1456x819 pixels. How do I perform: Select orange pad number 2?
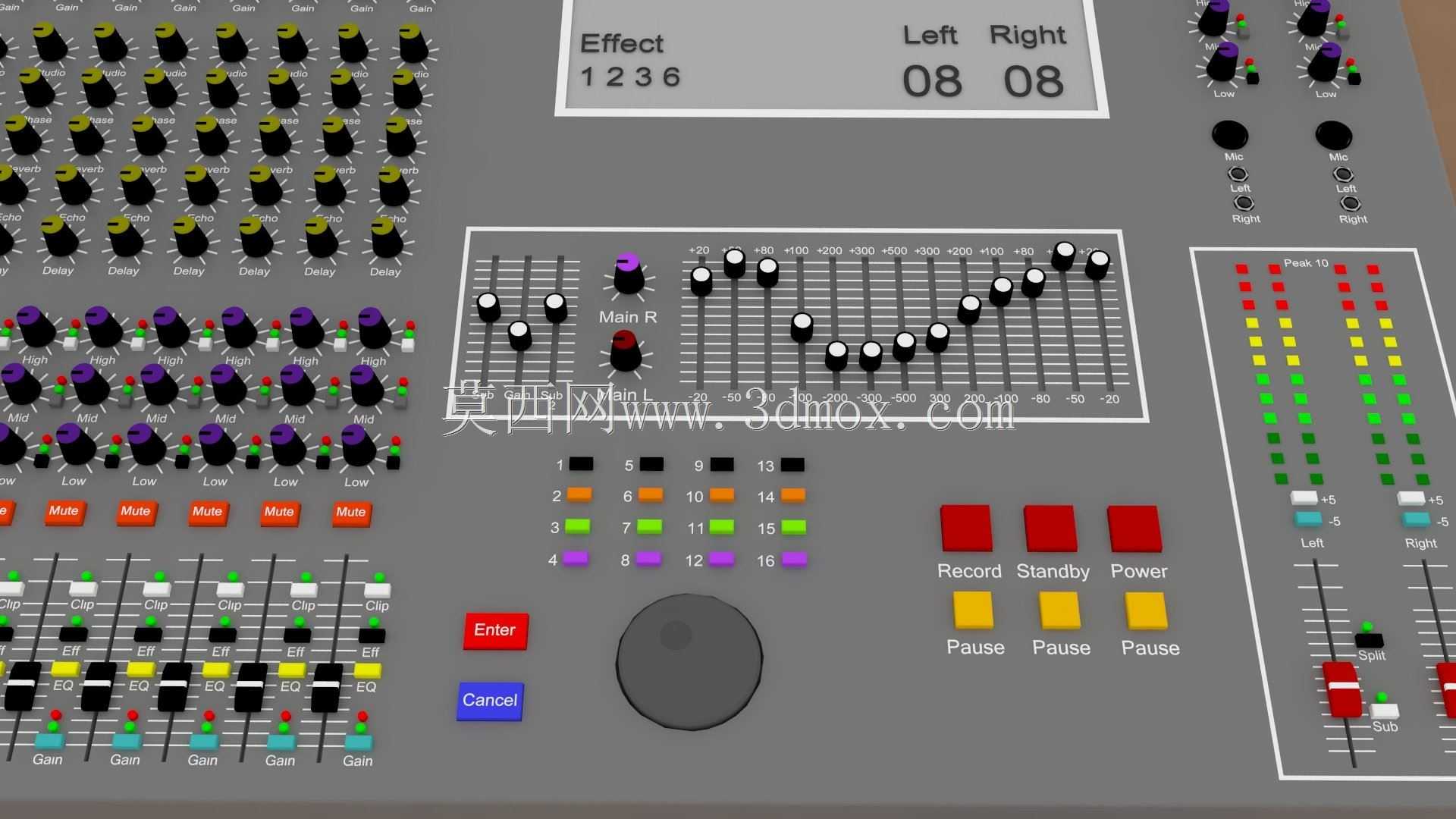click(579, 494)
